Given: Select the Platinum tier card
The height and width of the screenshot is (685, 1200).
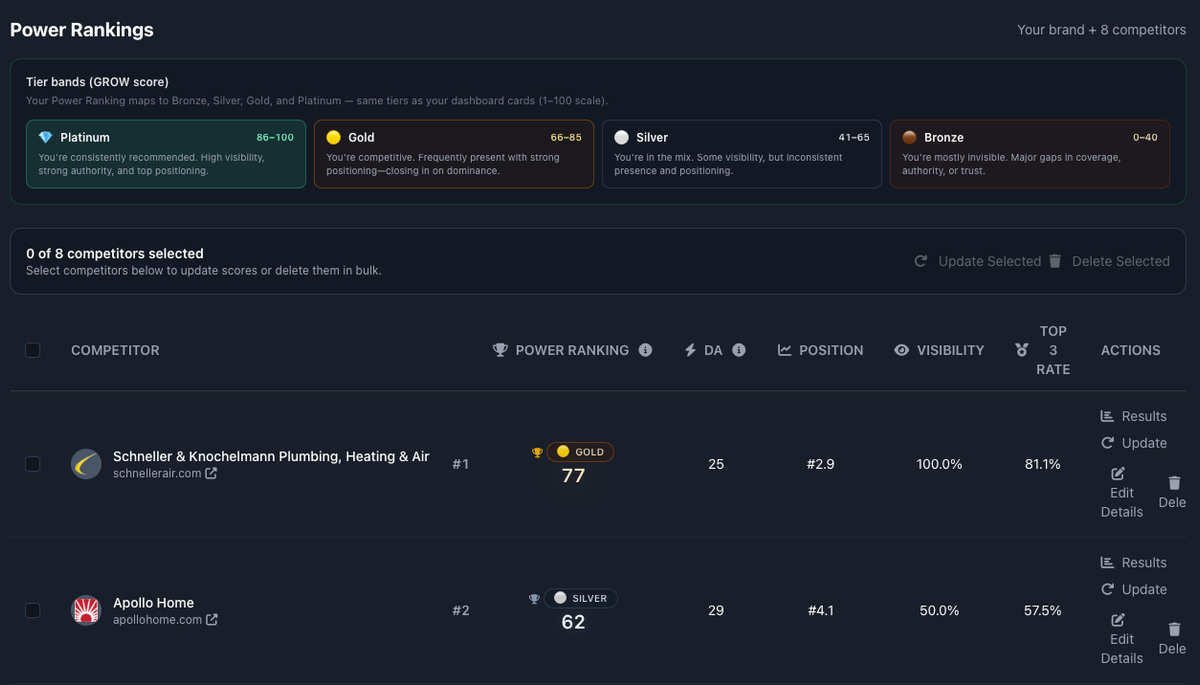Looking at the screenshot, I should [166, 154].
